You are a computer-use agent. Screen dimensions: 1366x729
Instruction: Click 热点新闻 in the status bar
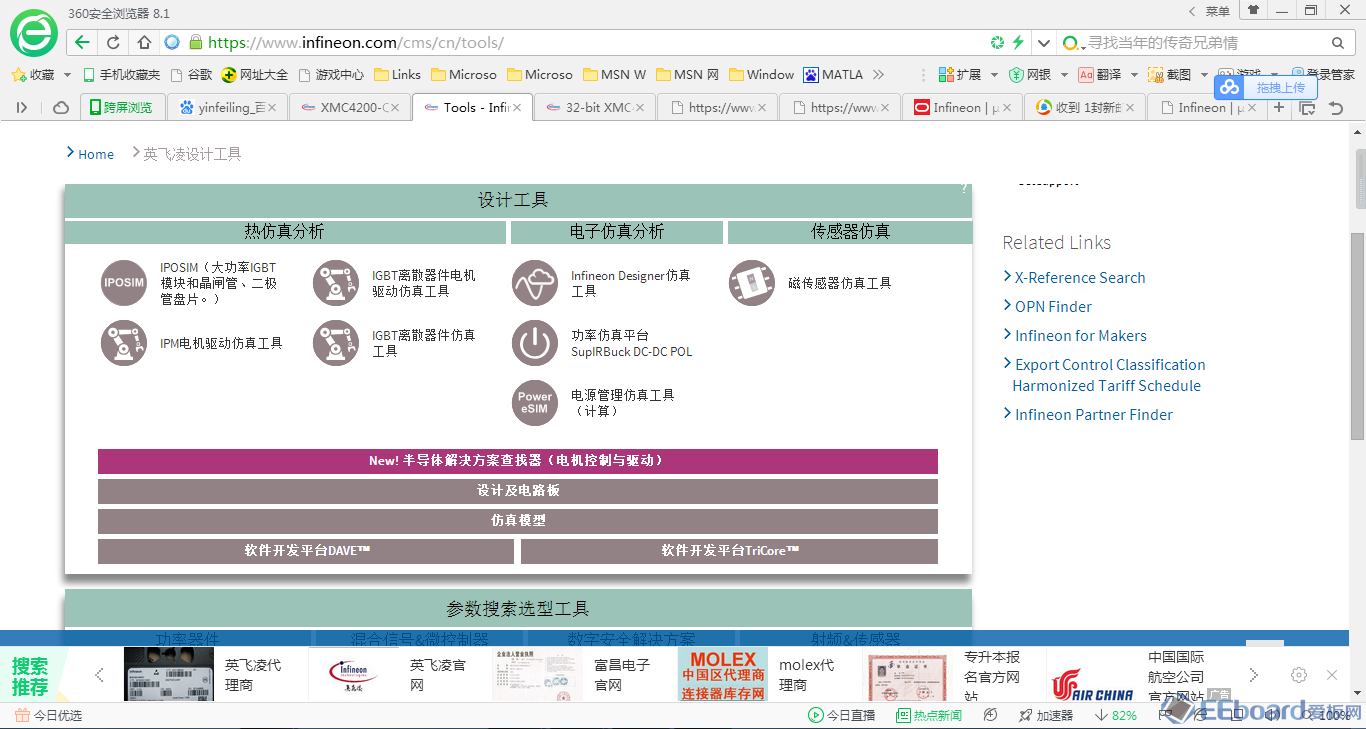[929, 715]
